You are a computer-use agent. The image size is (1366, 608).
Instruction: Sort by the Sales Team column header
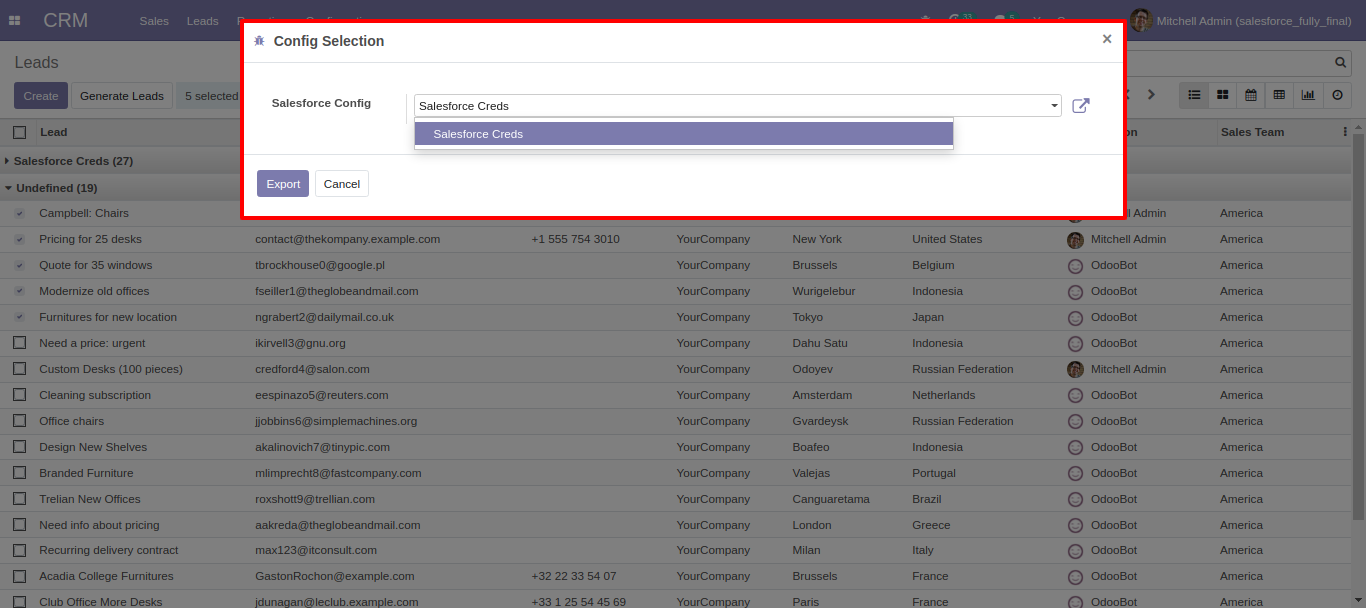1252,132
